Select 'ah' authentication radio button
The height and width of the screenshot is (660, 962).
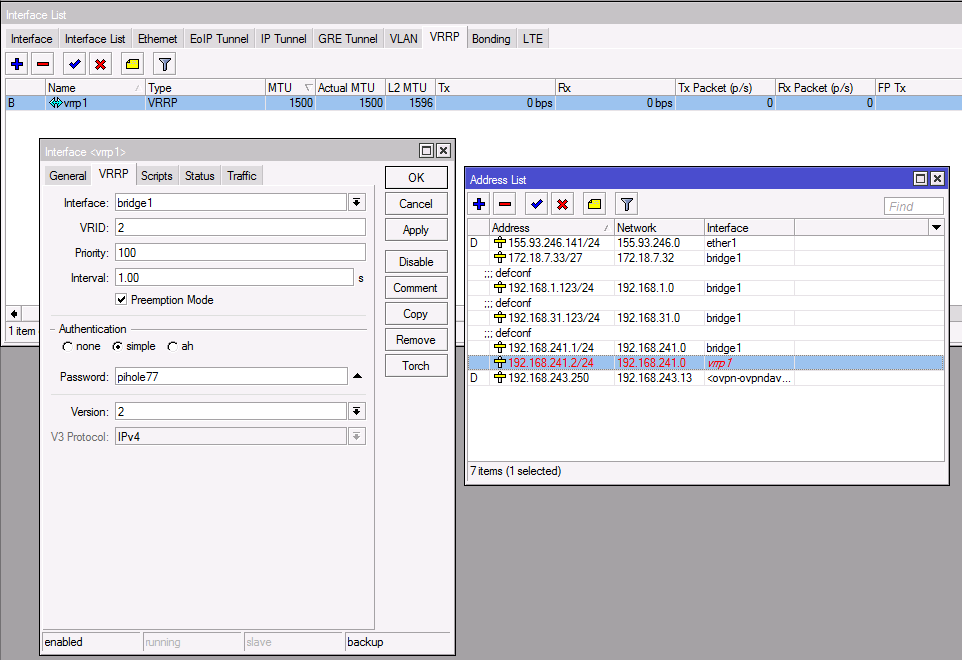coord(172,347)
